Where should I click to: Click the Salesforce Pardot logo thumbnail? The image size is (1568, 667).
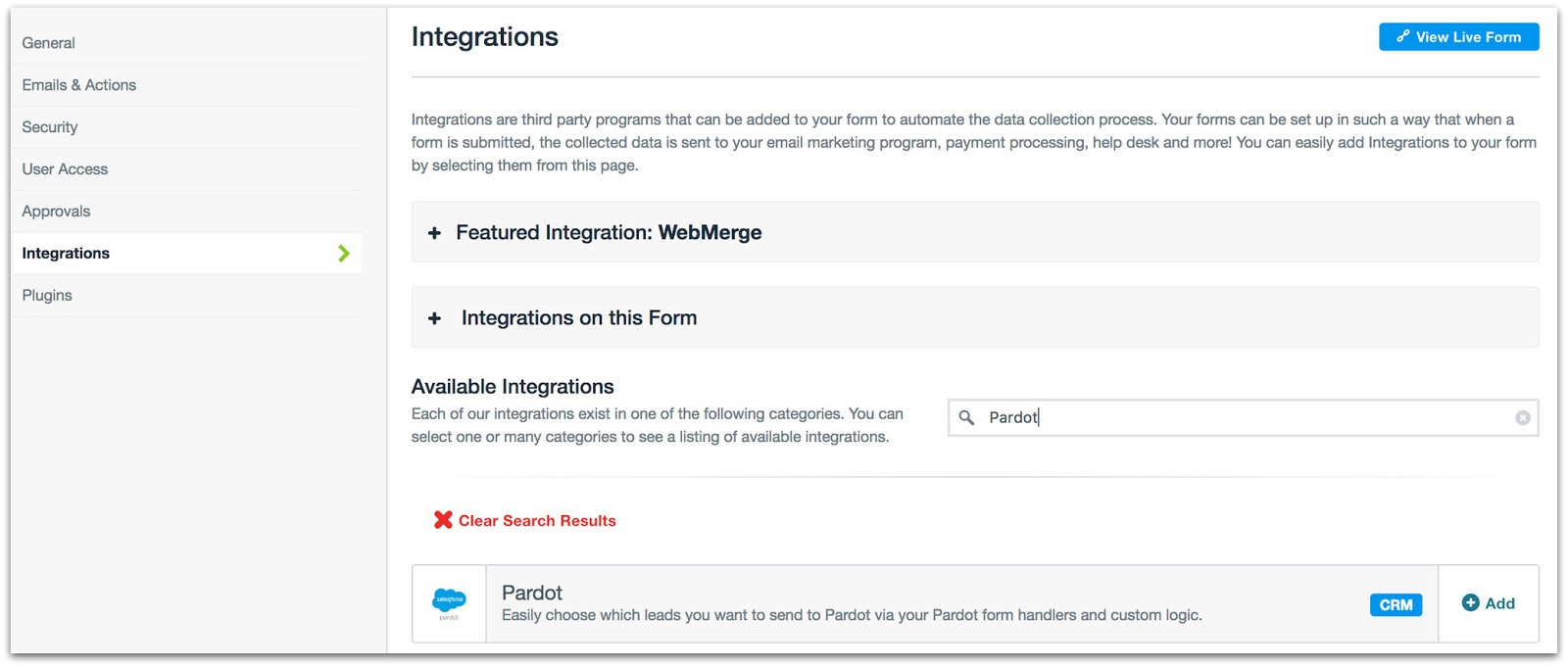click(x=449, y=603)
